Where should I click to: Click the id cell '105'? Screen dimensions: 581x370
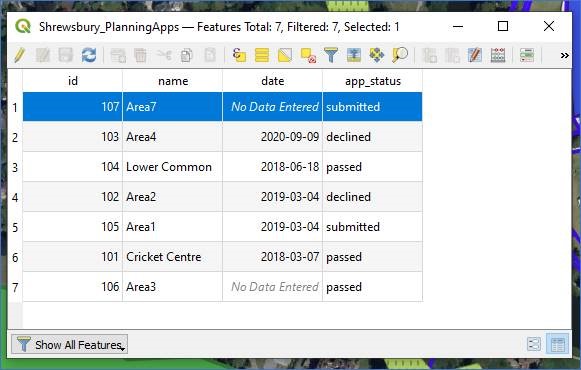(73, 227)
